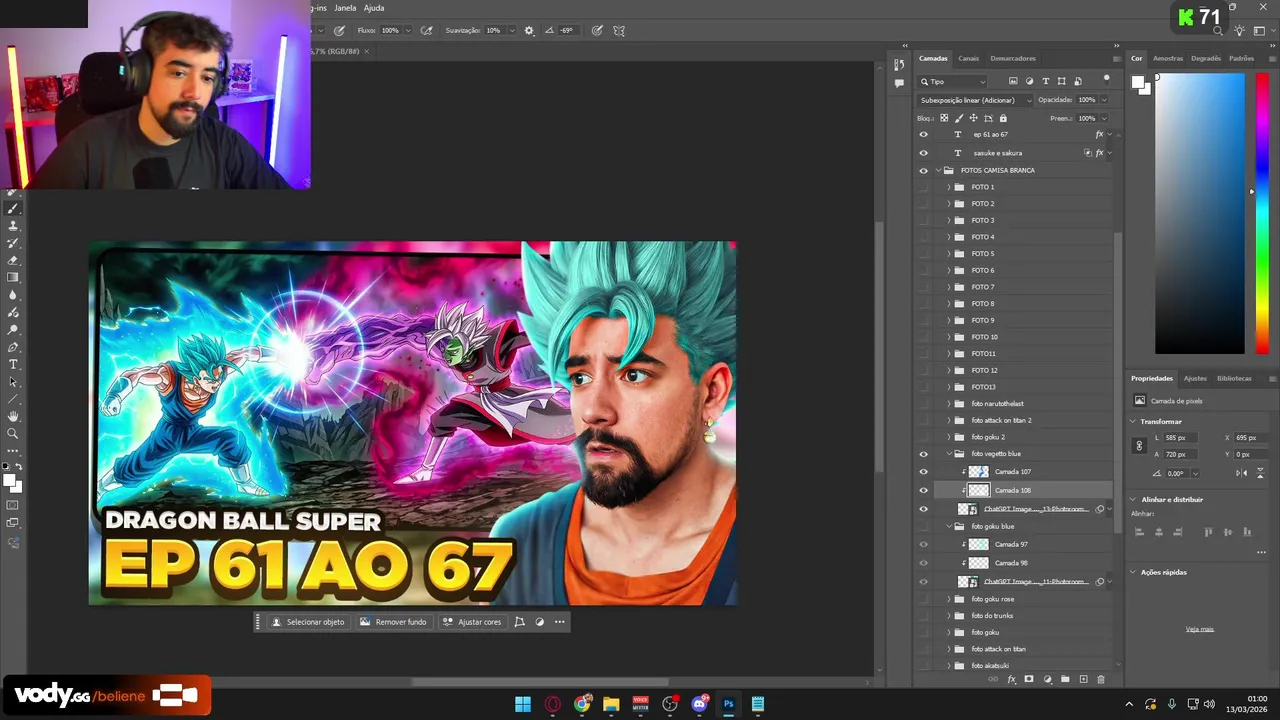The image size is (1280, 720).
Task: Lock all padlock icon
Action: [1003, 118]
